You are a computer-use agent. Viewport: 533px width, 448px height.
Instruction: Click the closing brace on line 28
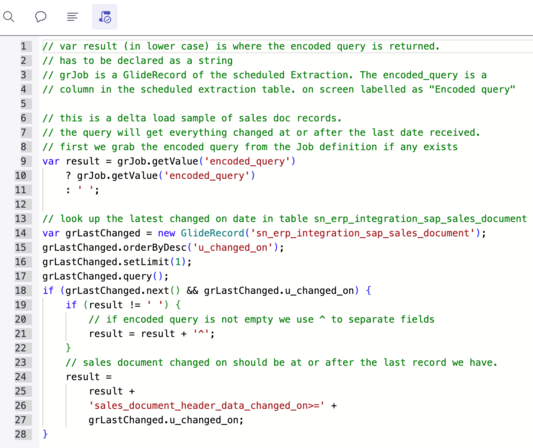pyautogui.click(x=45, y=434)
